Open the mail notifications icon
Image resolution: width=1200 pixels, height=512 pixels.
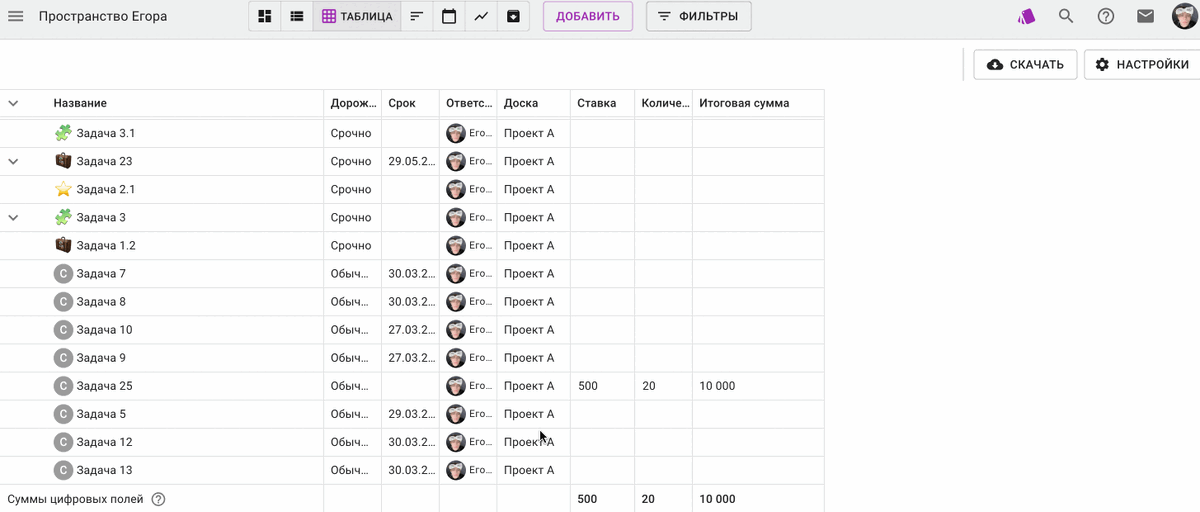tap(1146, 16)
